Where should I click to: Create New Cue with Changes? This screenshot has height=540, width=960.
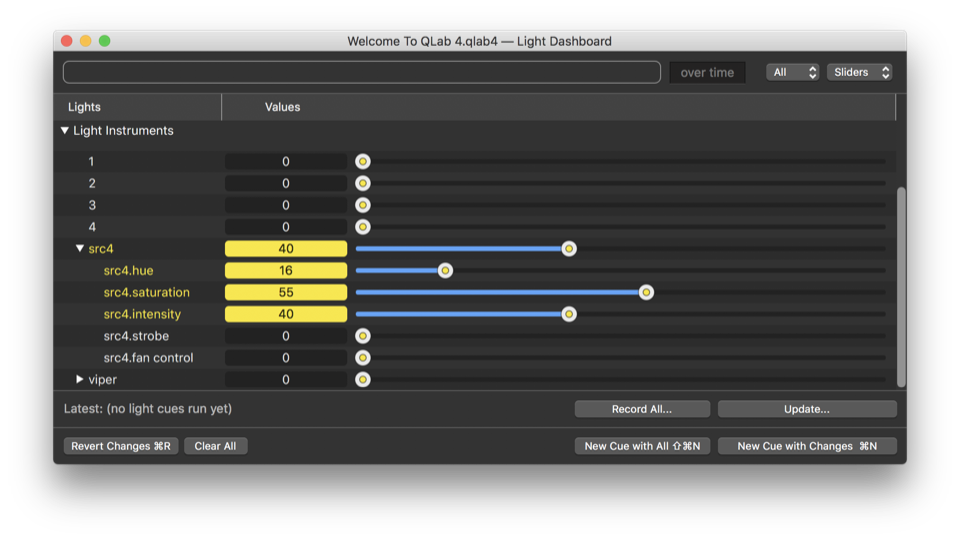point(807,446)
